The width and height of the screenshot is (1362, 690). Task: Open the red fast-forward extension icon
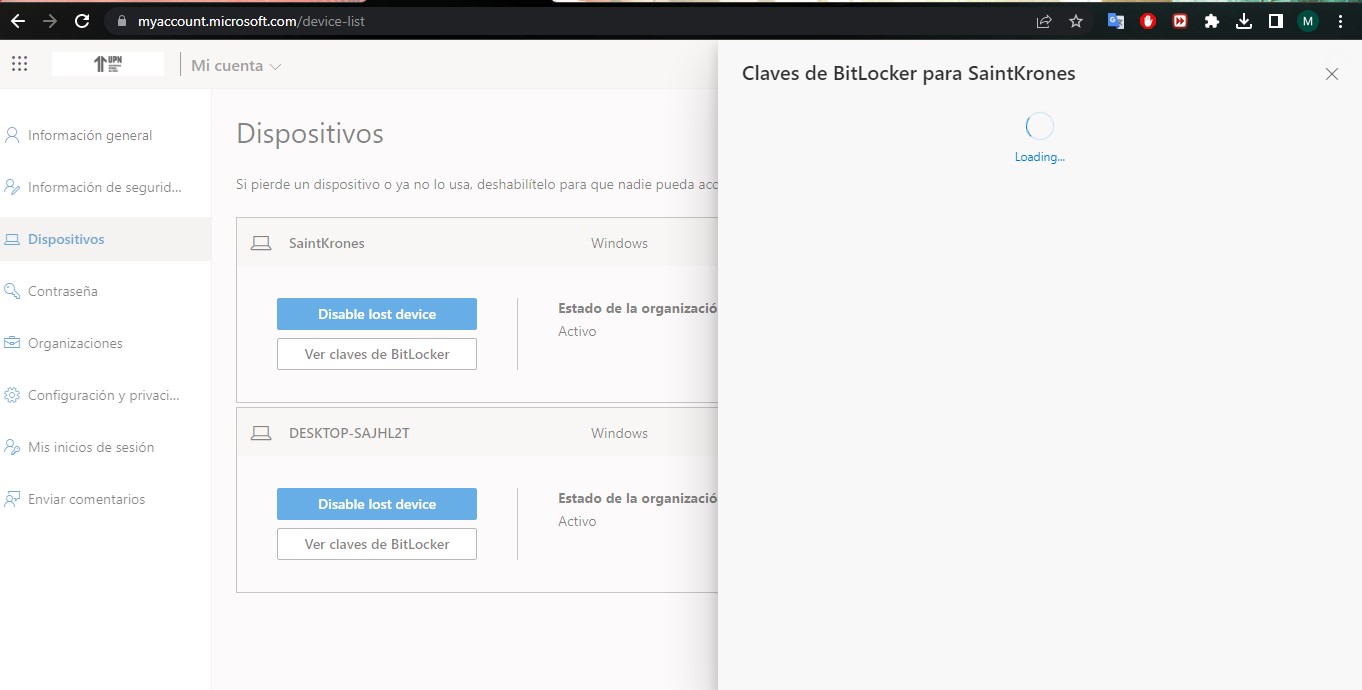[x=1180, y=20]
